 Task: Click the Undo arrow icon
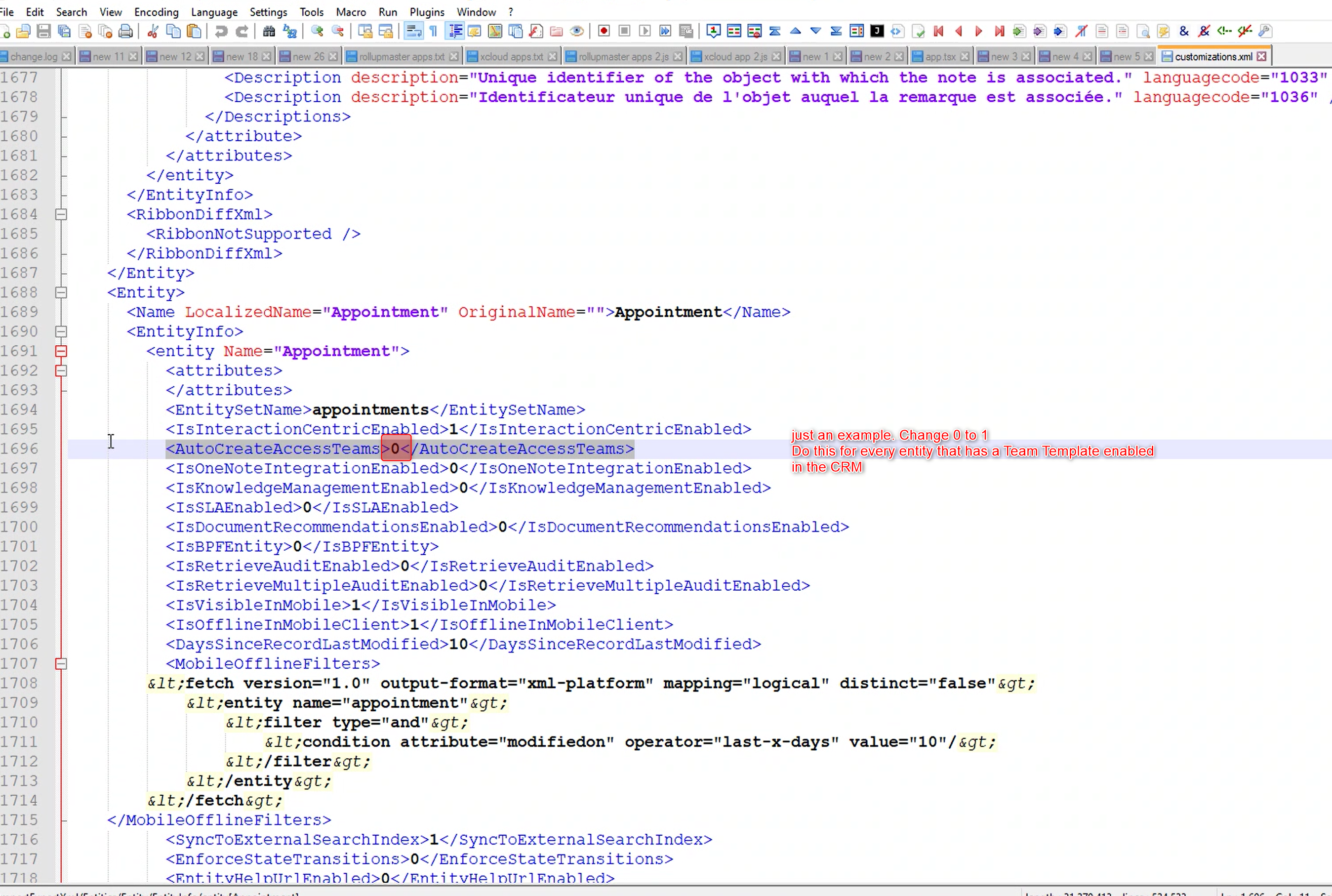click(221, 31)
